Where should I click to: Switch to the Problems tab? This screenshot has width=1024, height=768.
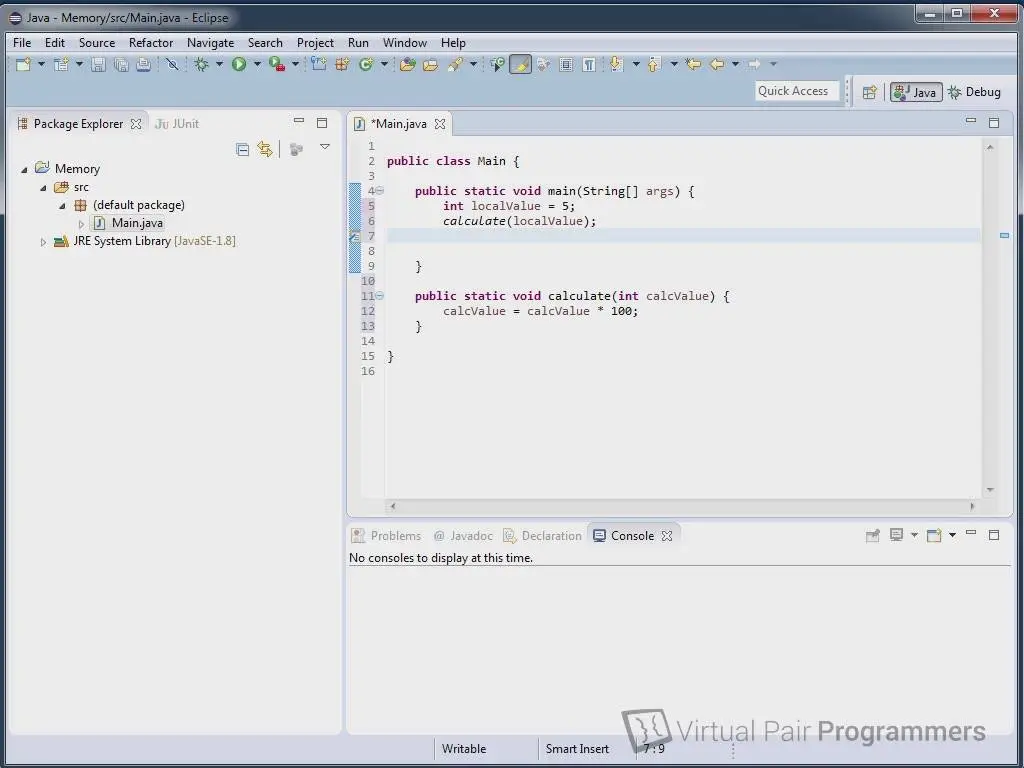pyautogui.click(x=386, y=536)
